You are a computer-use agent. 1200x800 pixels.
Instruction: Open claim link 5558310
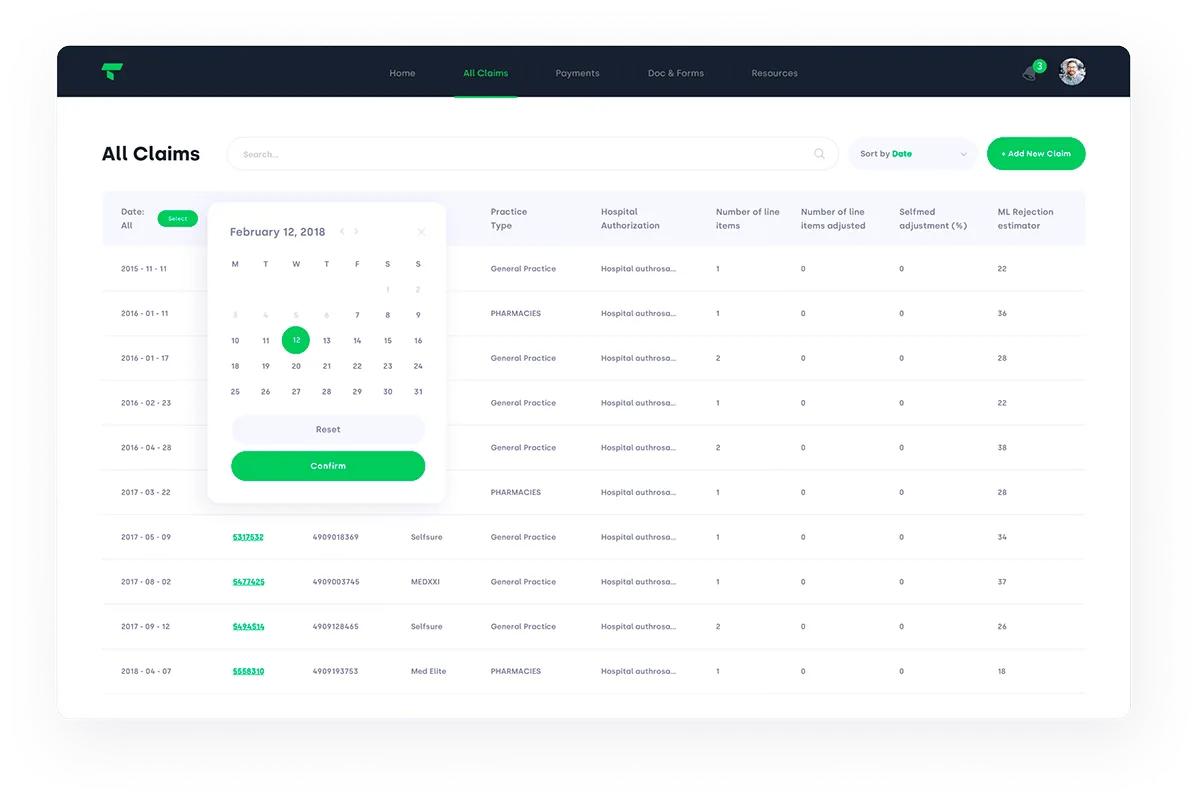point(248,671)
